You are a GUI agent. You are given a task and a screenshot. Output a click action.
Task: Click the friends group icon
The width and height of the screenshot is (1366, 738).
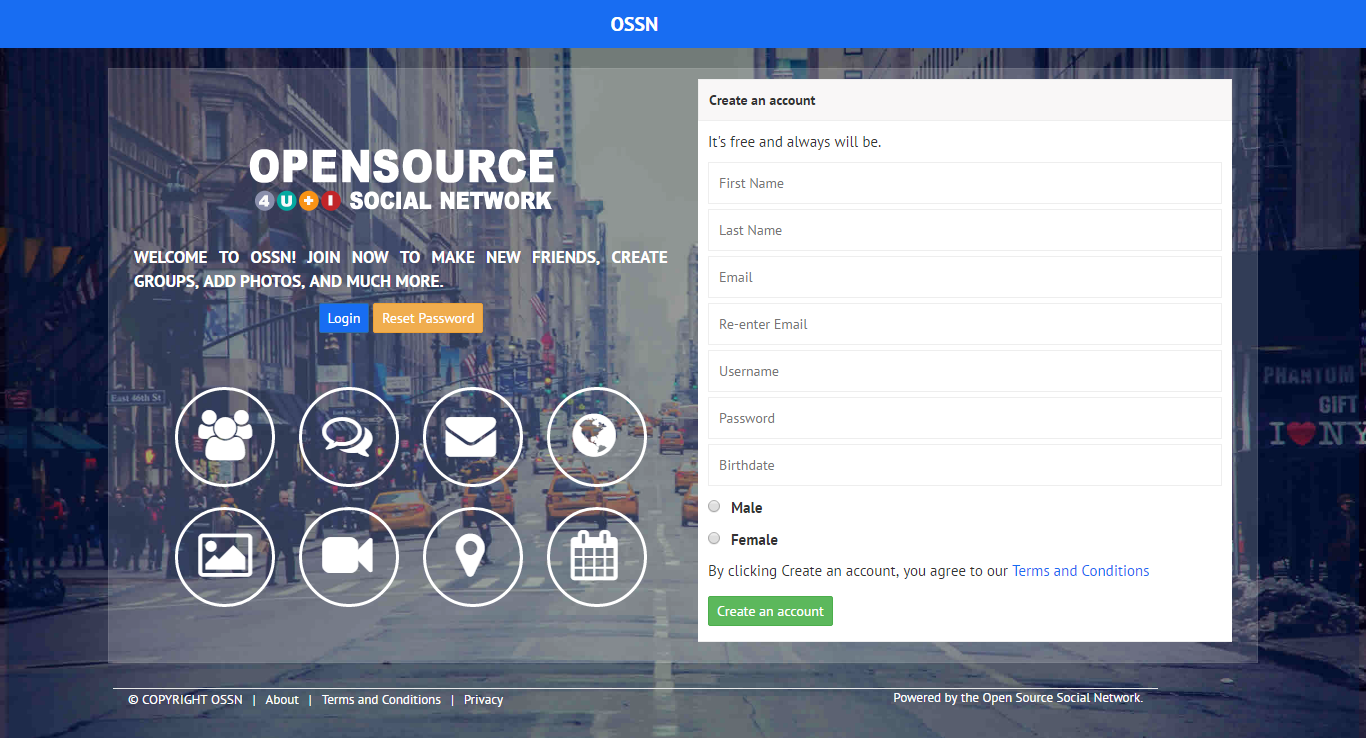coord(225,437)
